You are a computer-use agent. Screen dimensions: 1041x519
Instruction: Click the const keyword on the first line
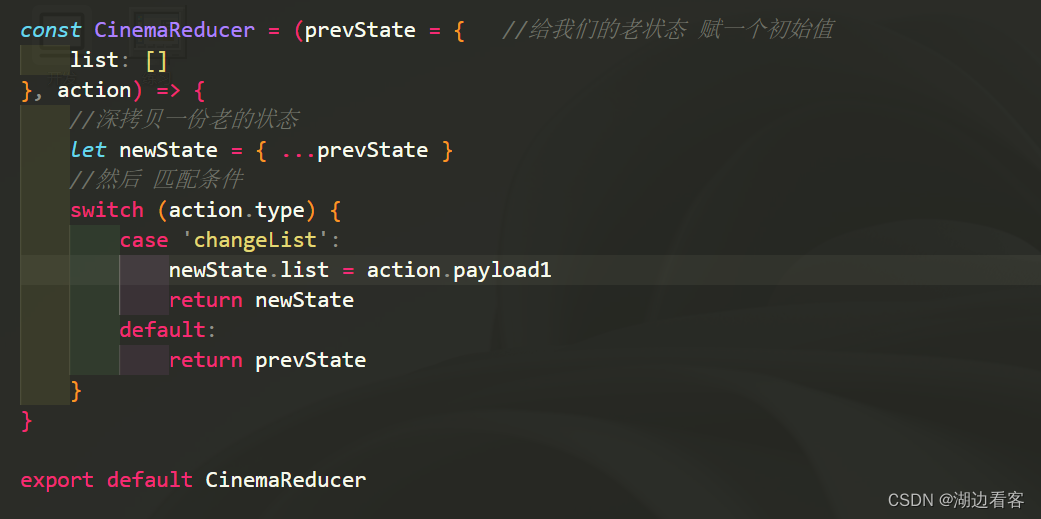point(51,30)
